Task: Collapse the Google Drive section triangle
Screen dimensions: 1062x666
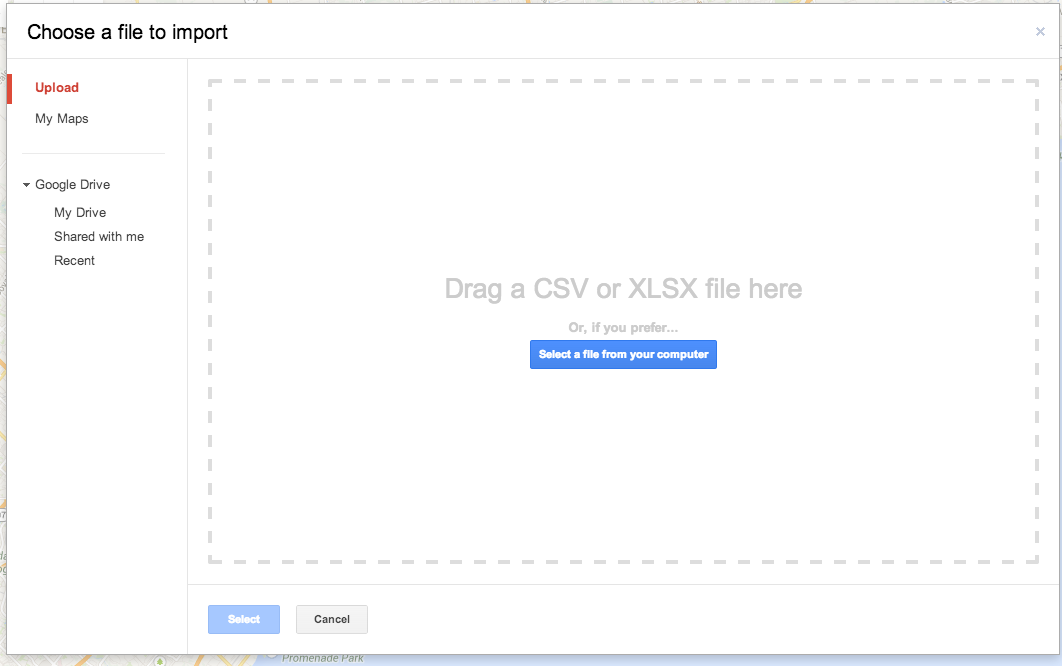Action: [27, 185]
